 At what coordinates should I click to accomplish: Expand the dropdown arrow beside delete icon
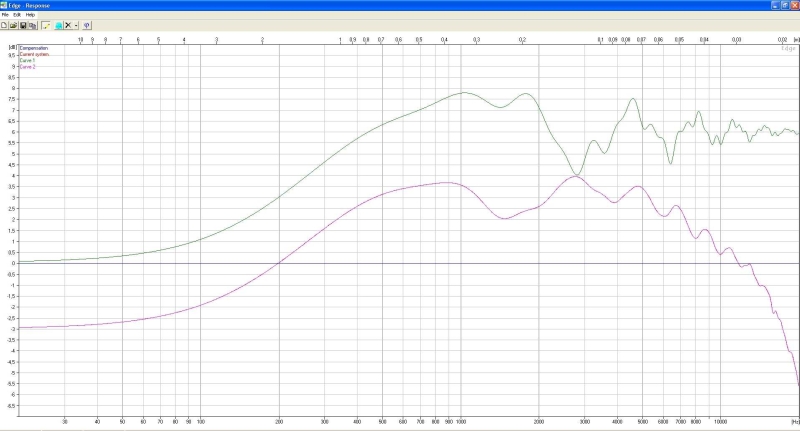click(75, 25)
